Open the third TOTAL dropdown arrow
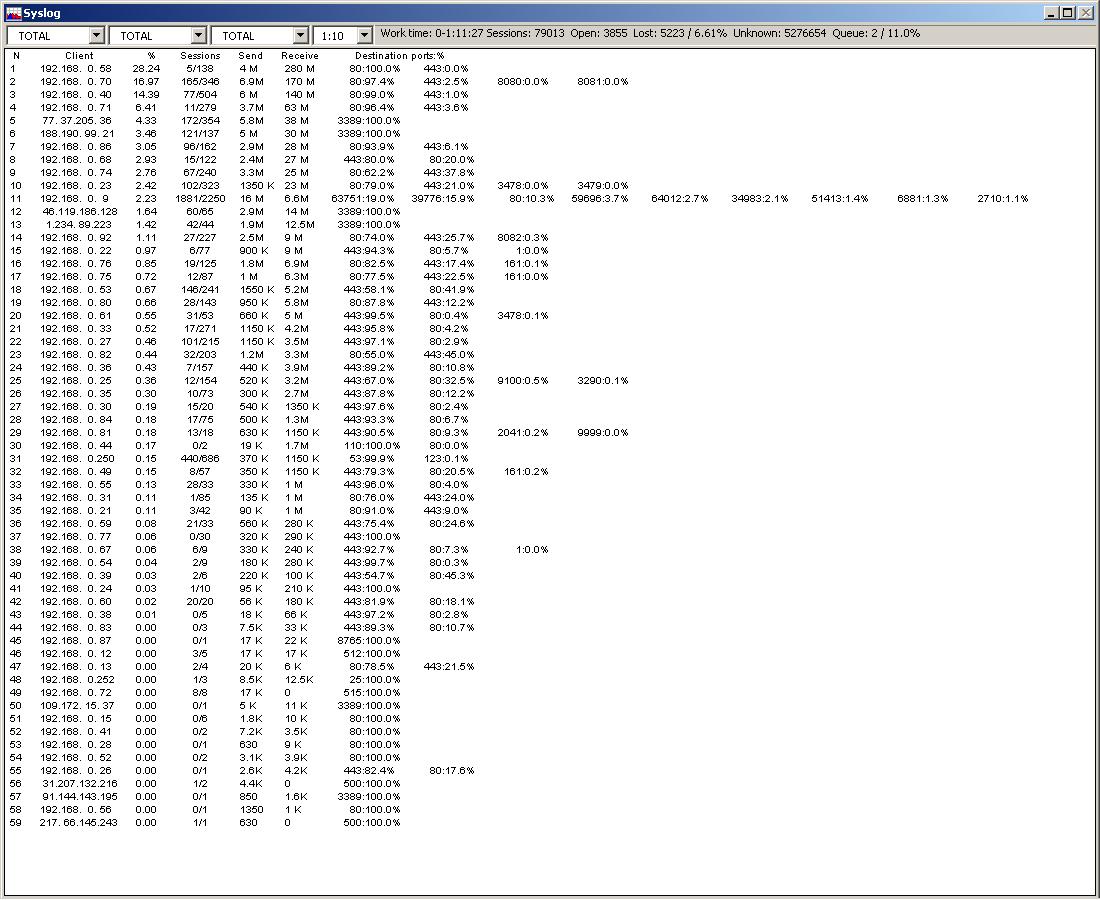Viewport: 1100px width, 900px height. (300, 36)
